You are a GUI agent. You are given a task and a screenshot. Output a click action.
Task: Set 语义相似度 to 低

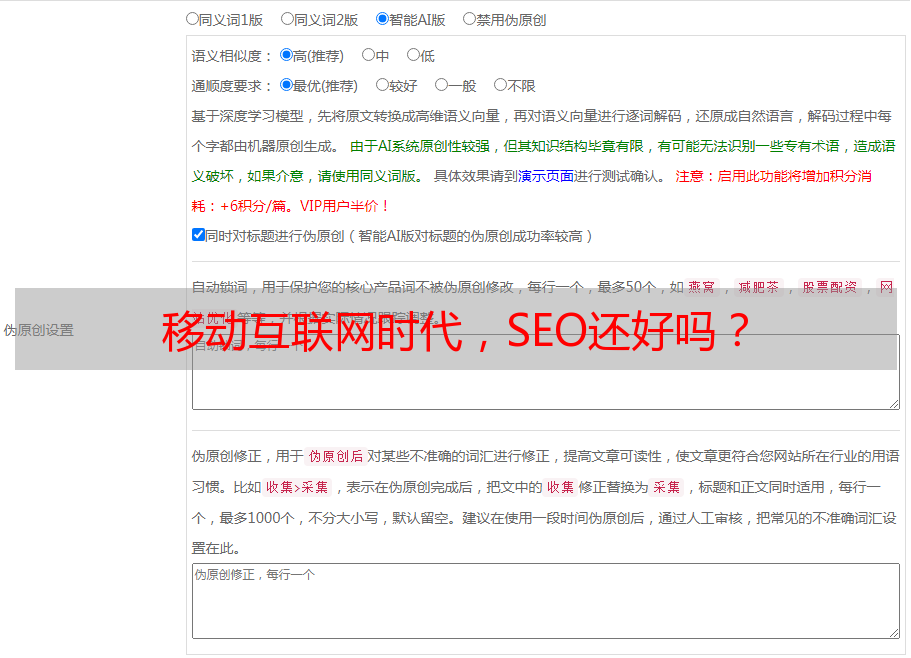[x=413, y=55]
